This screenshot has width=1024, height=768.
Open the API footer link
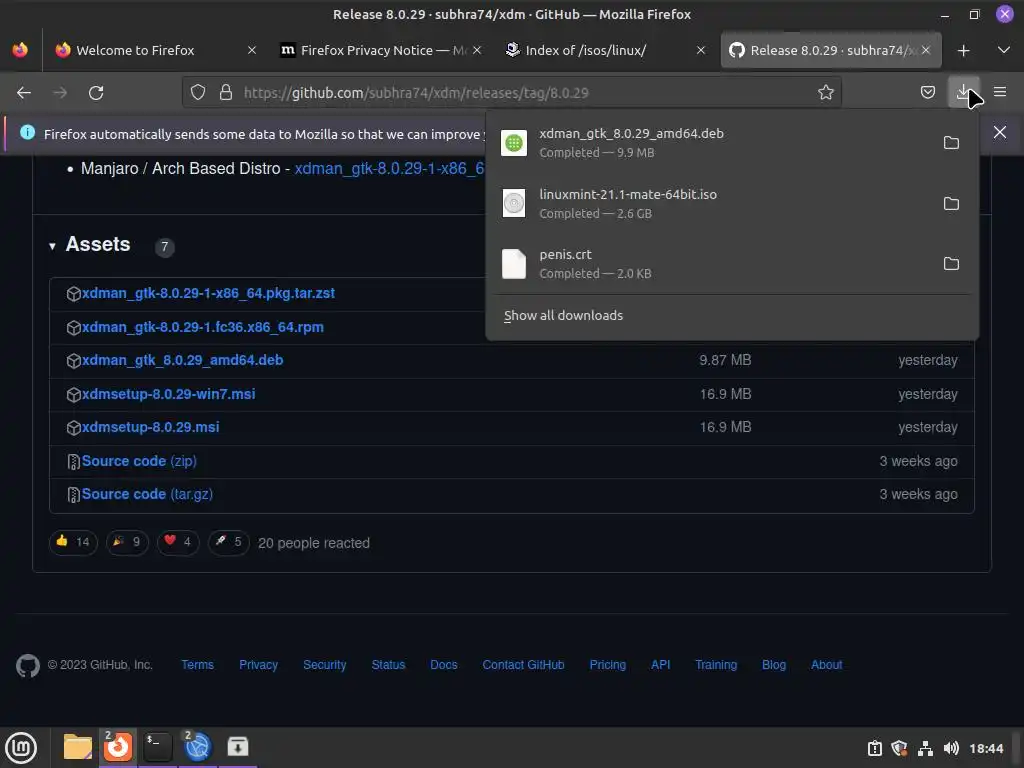pyautogui.click(x=660, y=665)
